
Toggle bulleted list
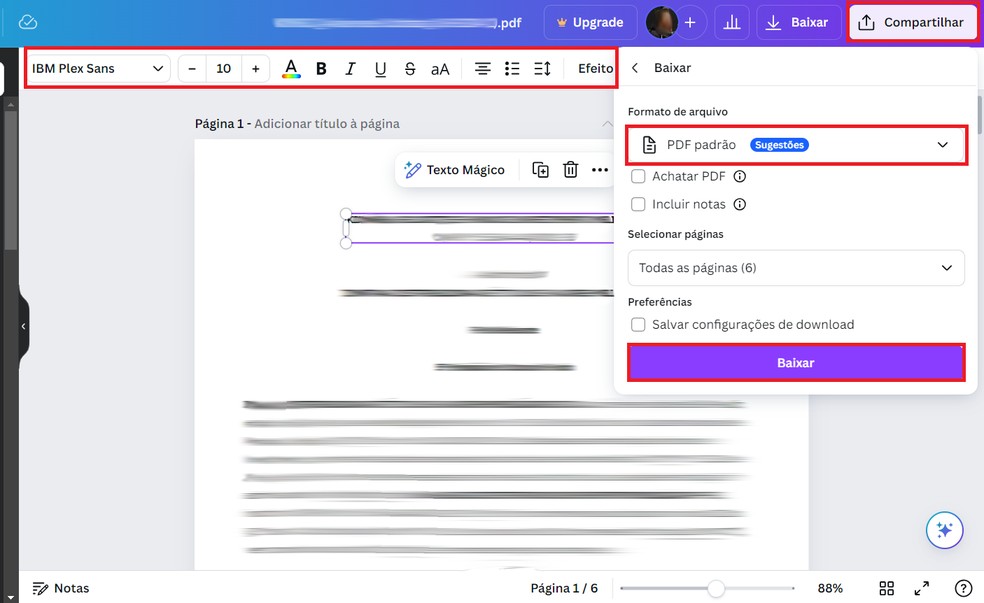pyautogui.click(x=512, y=68)
